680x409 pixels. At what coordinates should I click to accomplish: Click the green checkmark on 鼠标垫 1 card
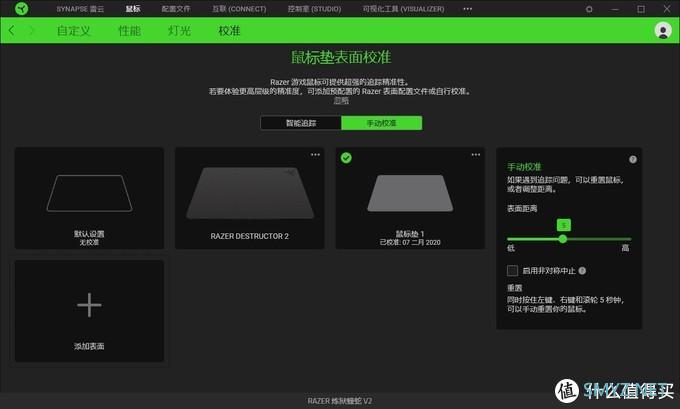pyautogui.click(x=346, y=158)
